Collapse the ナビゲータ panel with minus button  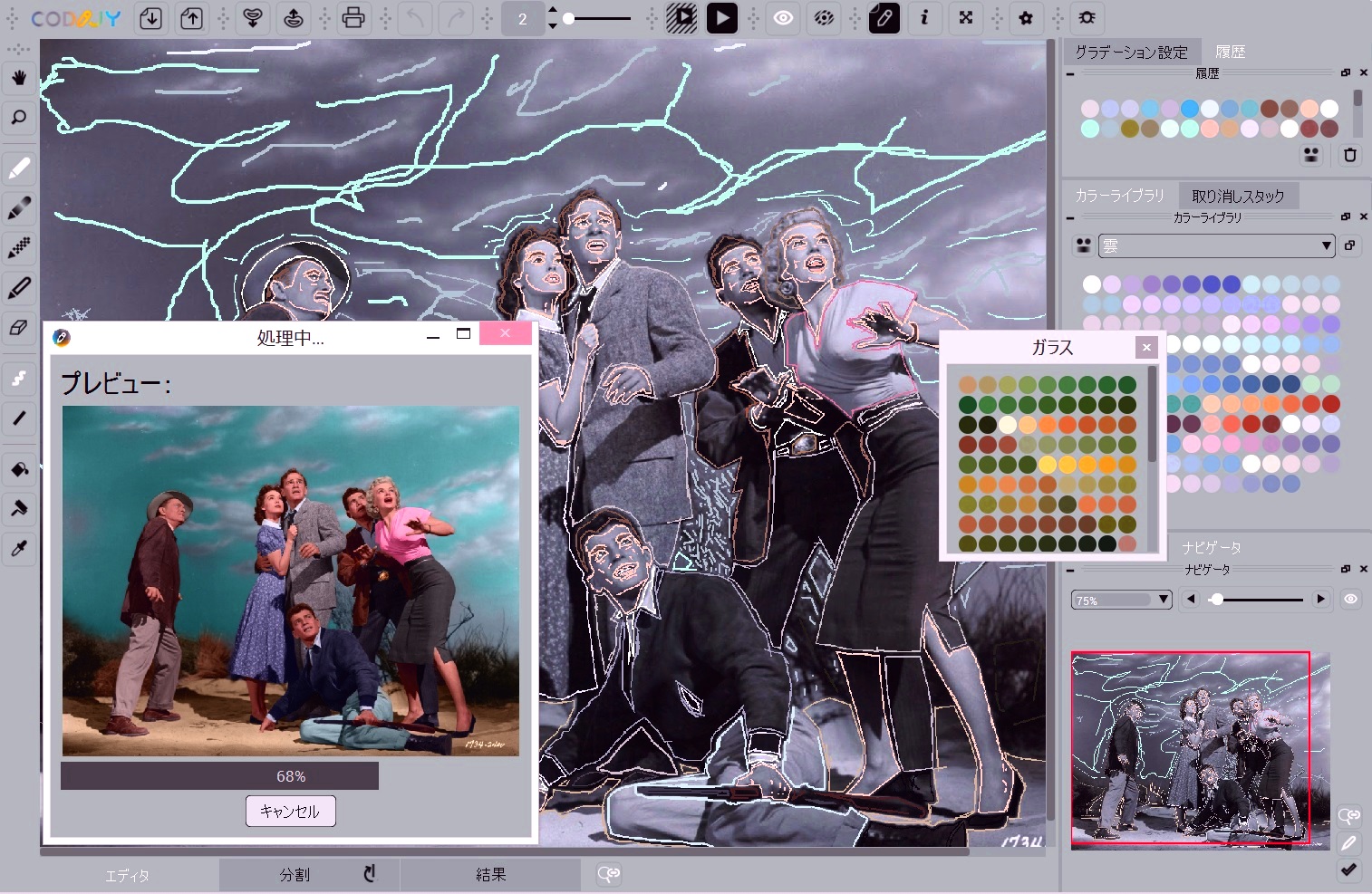tap(1070, 570)
